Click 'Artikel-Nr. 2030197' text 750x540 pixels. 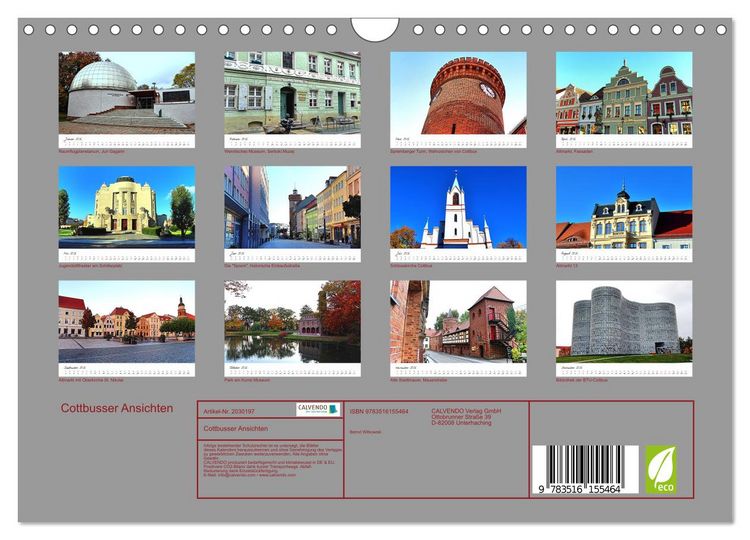click(x=229, y=411)
